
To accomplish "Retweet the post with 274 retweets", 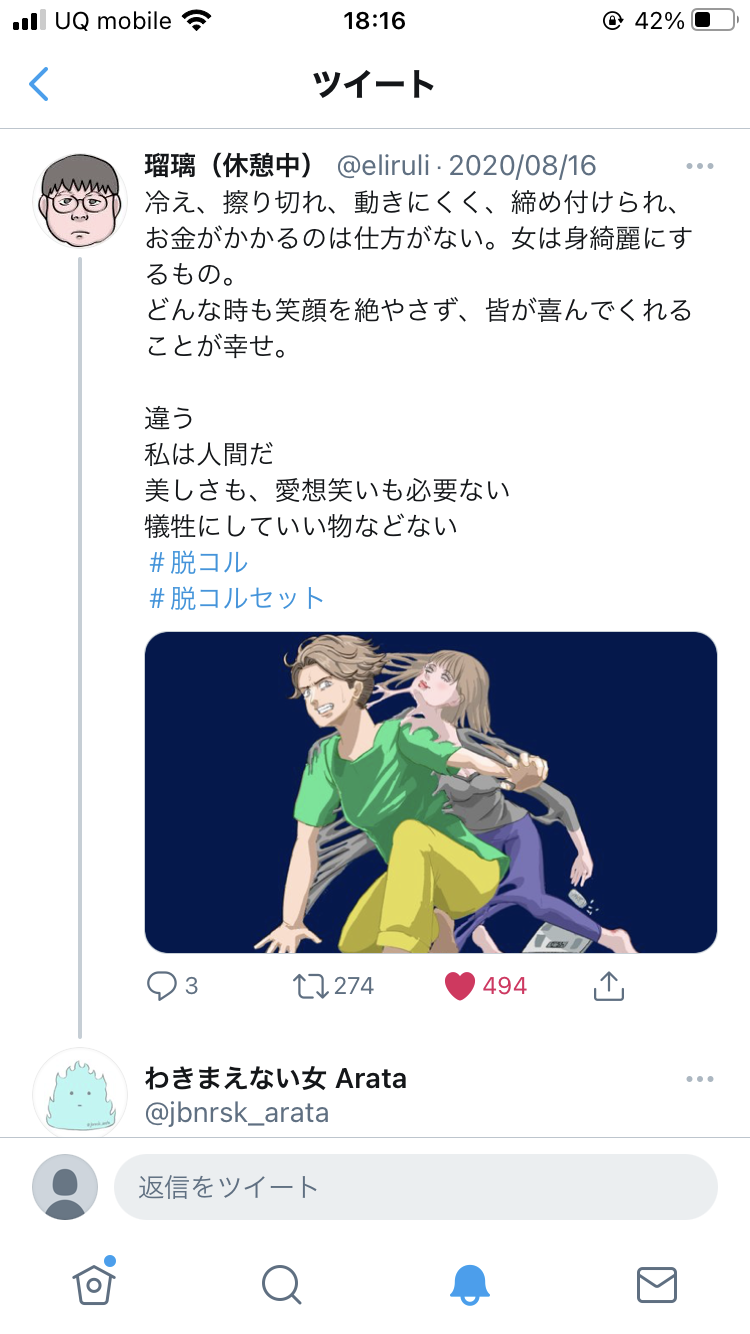I will click(x=310, y=986).
